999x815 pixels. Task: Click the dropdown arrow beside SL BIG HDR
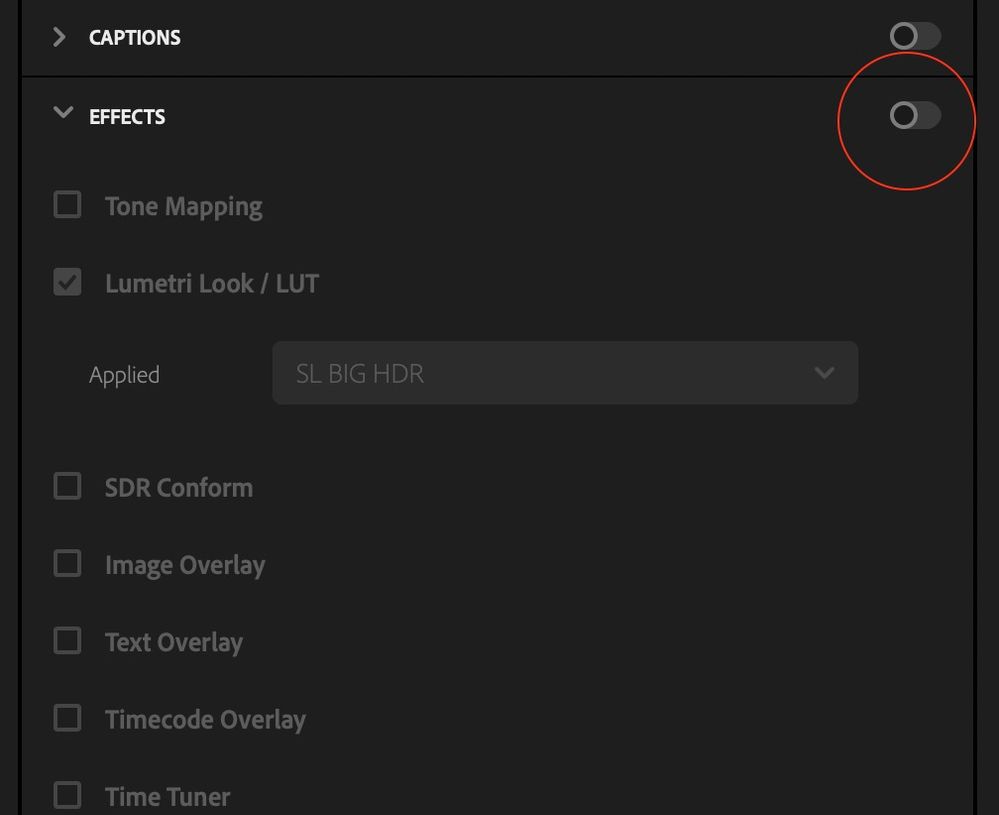(824, 373)
